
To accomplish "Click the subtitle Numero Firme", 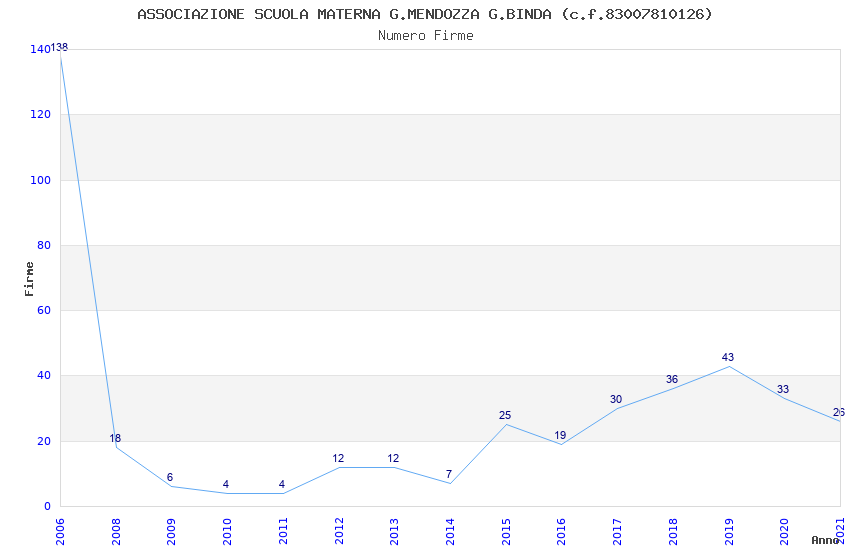I will 426,36.
